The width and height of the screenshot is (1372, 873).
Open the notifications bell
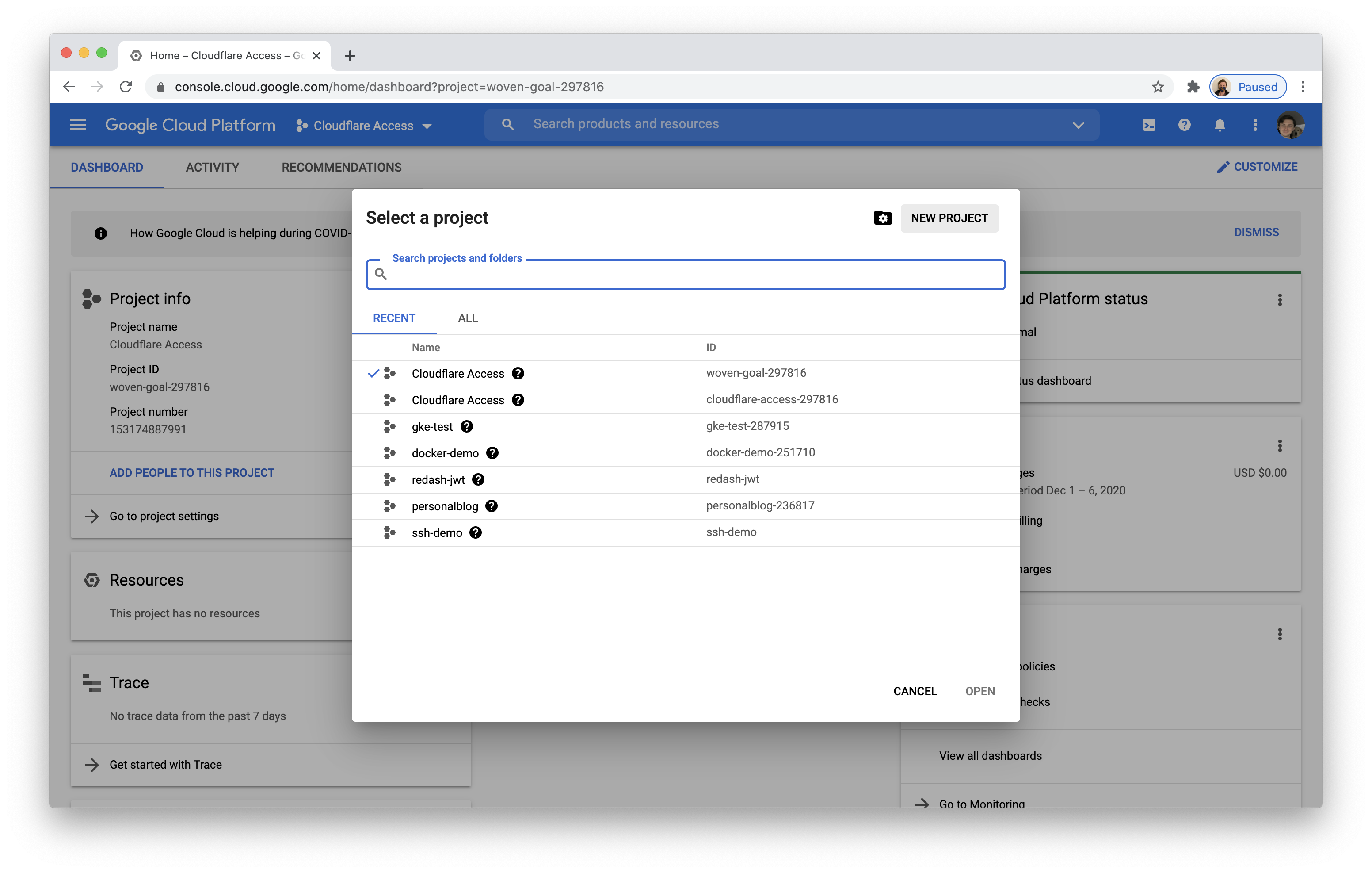click(1220, 125)
